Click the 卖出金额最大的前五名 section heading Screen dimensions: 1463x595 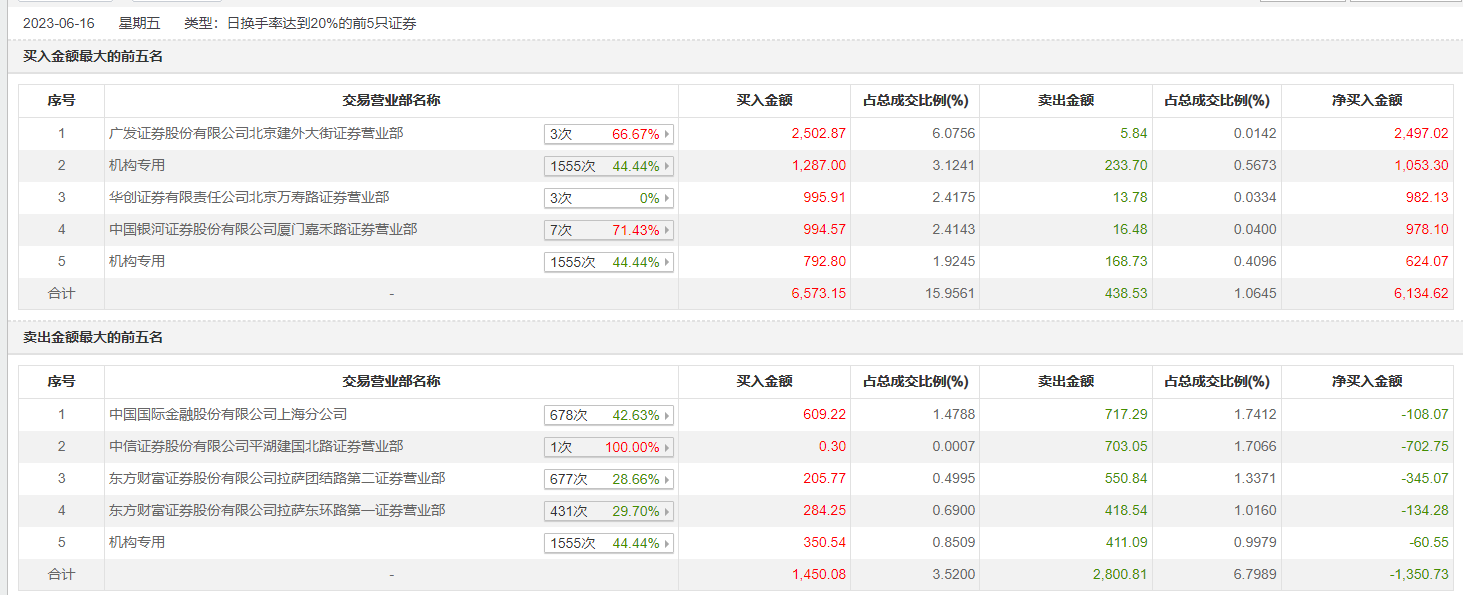pos(93,337)
